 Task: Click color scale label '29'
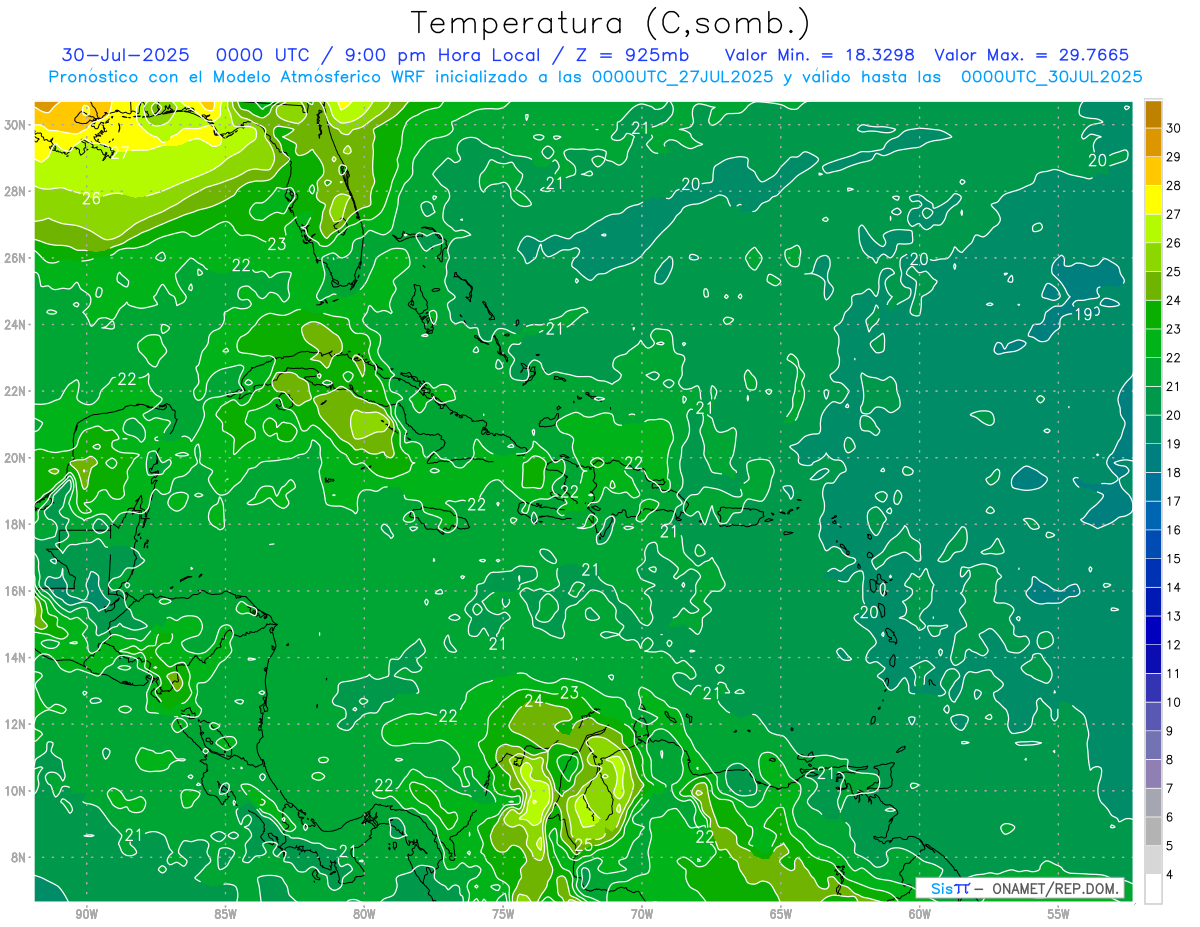point(1174,157)
